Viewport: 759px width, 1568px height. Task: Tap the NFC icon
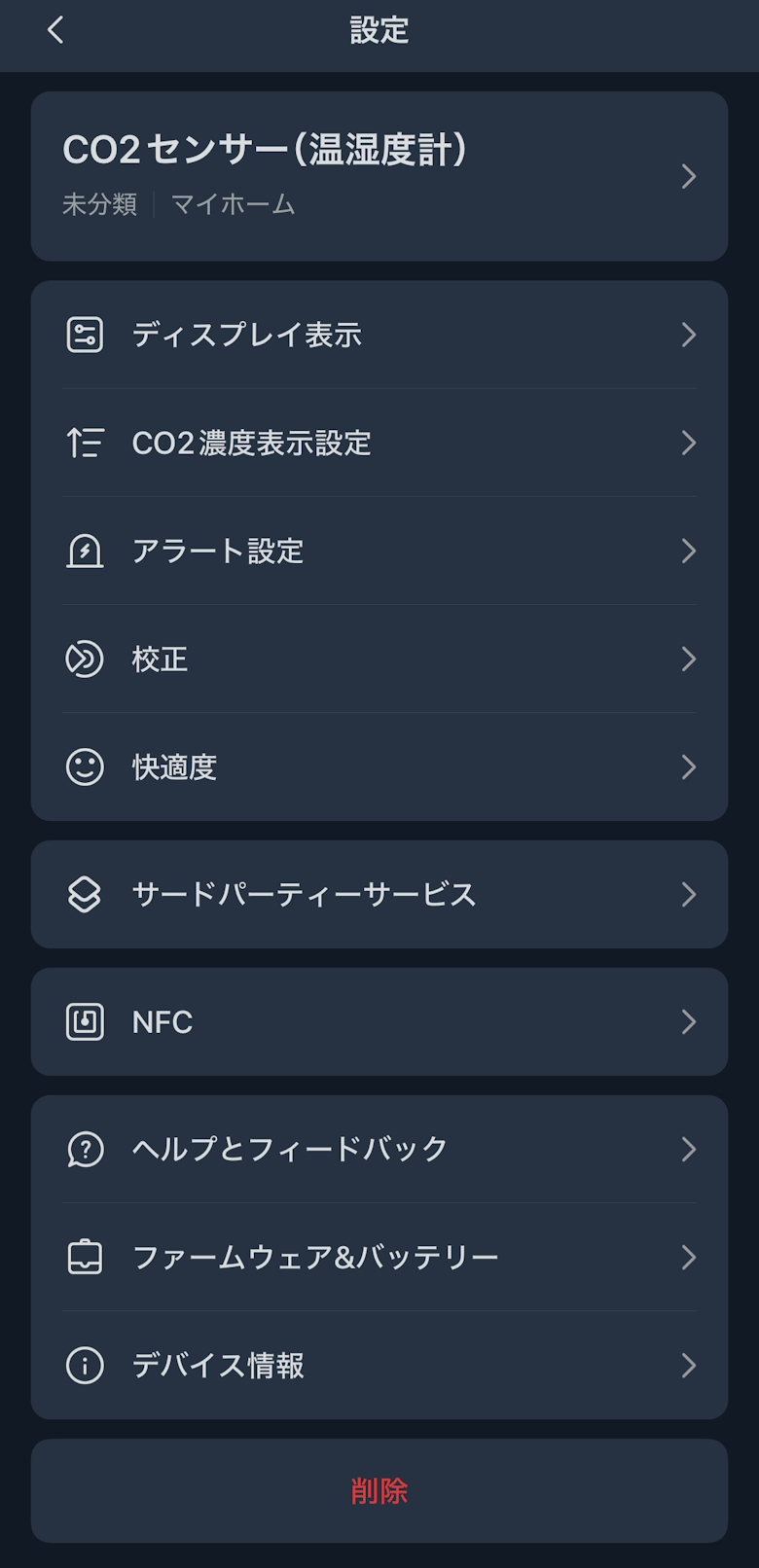click(x=85, y=1021)
